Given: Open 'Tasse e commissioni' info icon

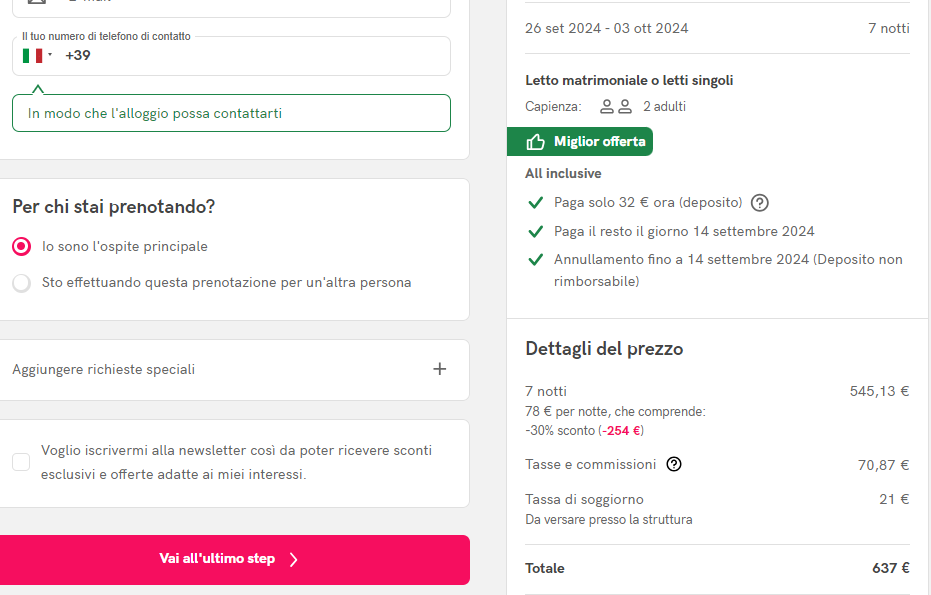Looking at the screenshot, I should (674, 464).
